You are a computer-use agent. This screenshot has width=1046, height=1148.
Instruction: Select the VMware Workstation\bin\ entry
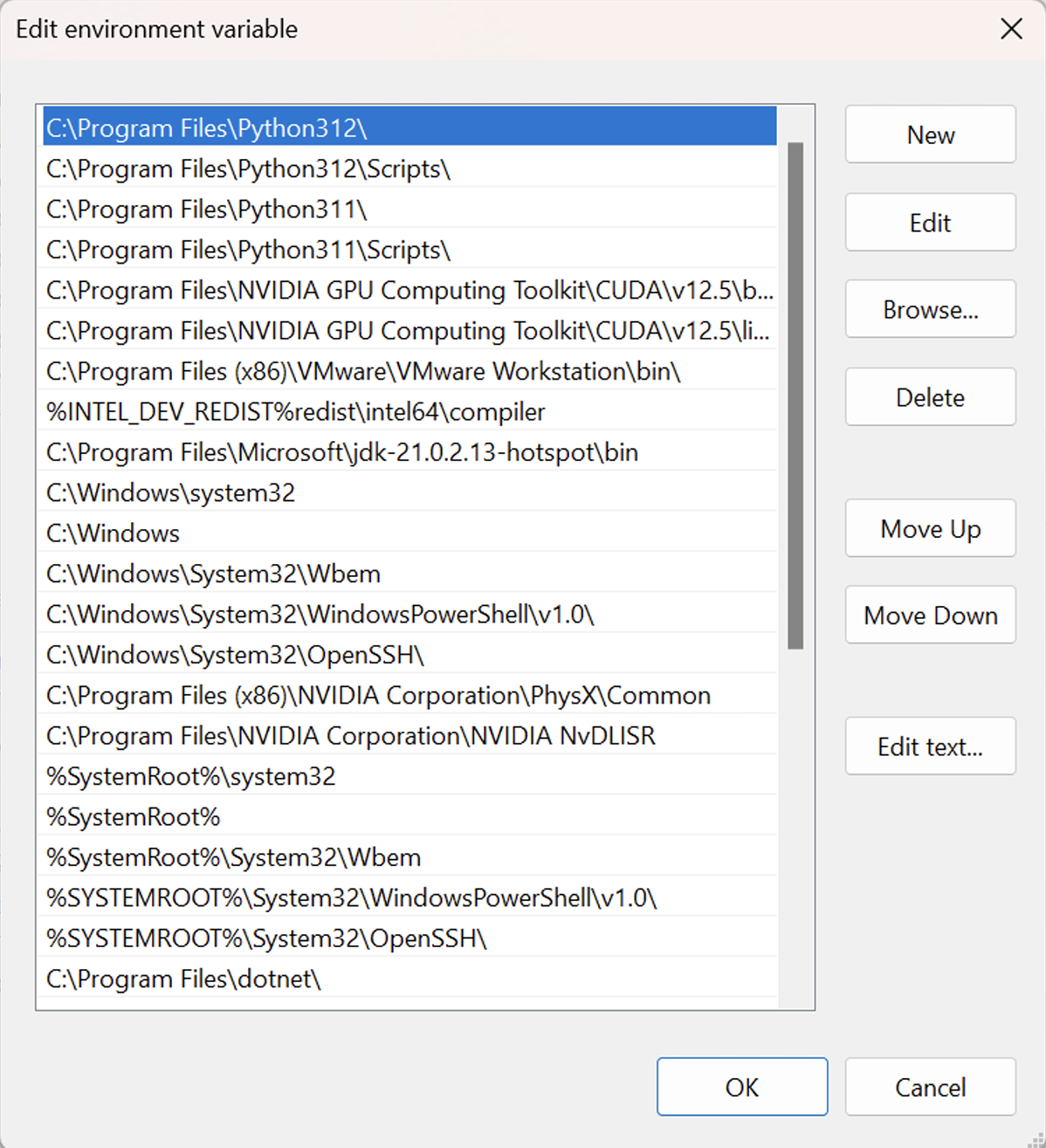409,371
